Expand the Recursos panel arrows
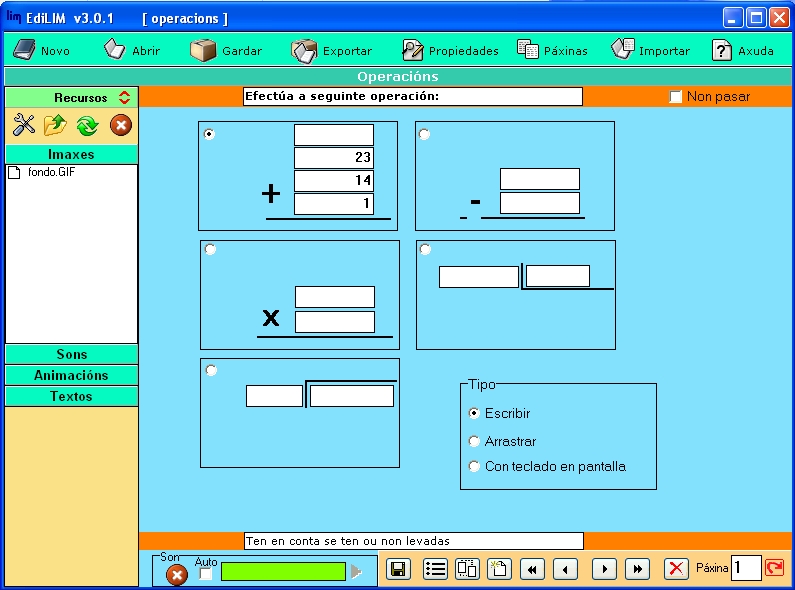The image size is (795, 590). click(x=124, y=97)
